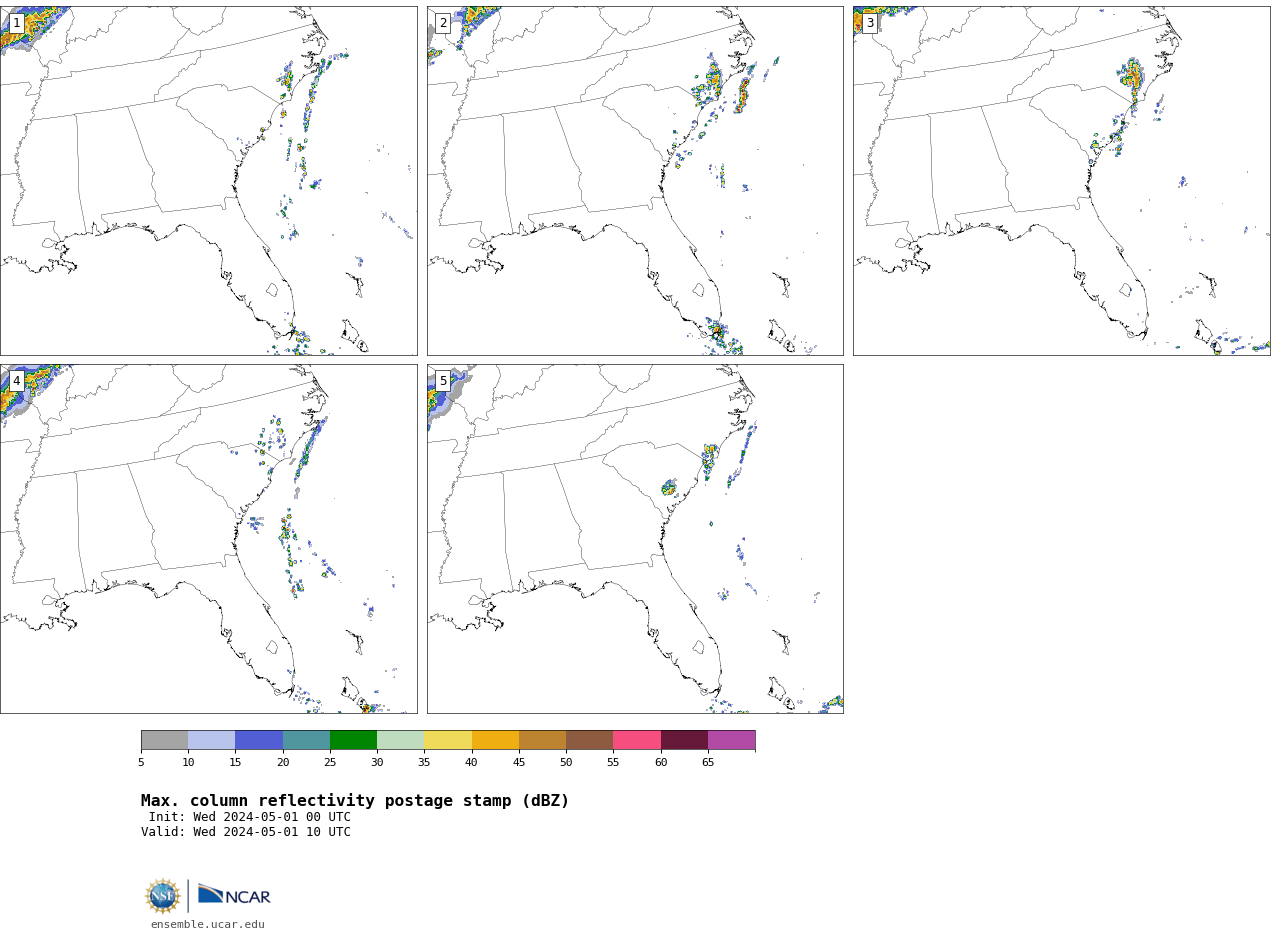Click the teal 20-25 dBZ swatch
Screen dimensions: 1280x936
306,740
